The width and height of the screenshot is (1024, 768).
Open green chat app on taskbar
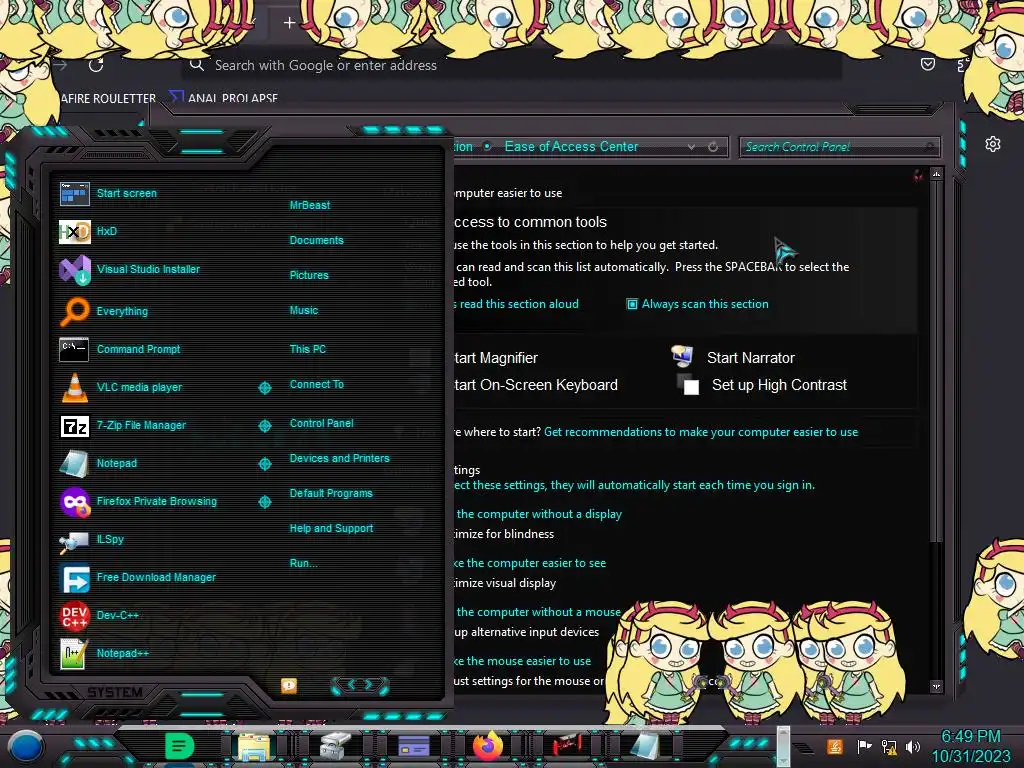pos(180,746)
